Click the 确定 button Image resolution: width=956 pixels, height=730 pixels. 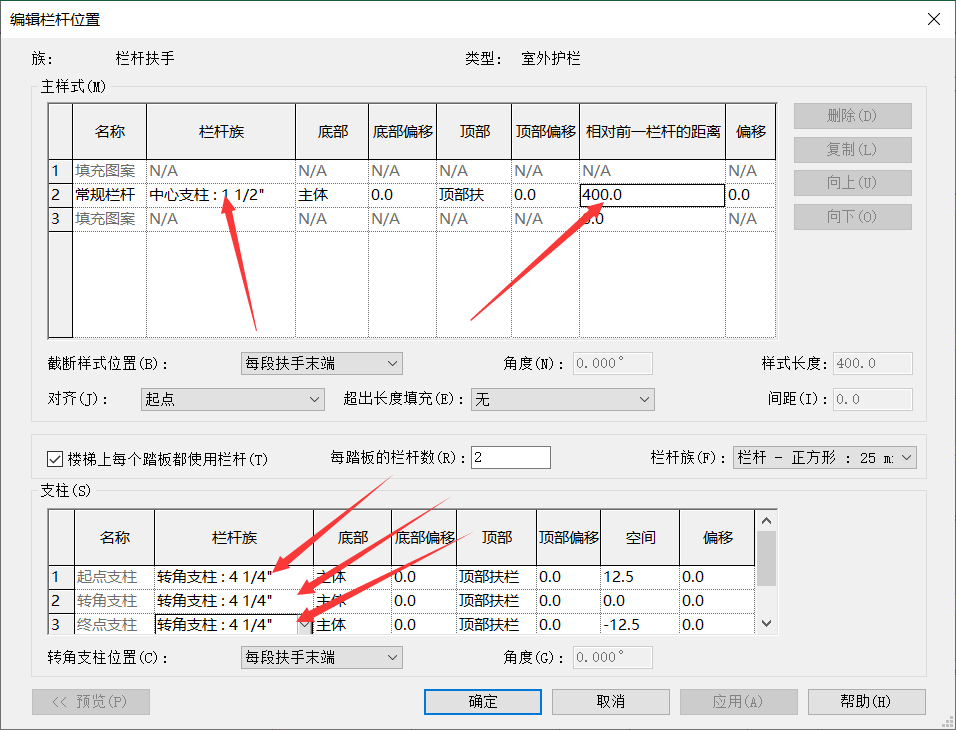tap(483, 702)
